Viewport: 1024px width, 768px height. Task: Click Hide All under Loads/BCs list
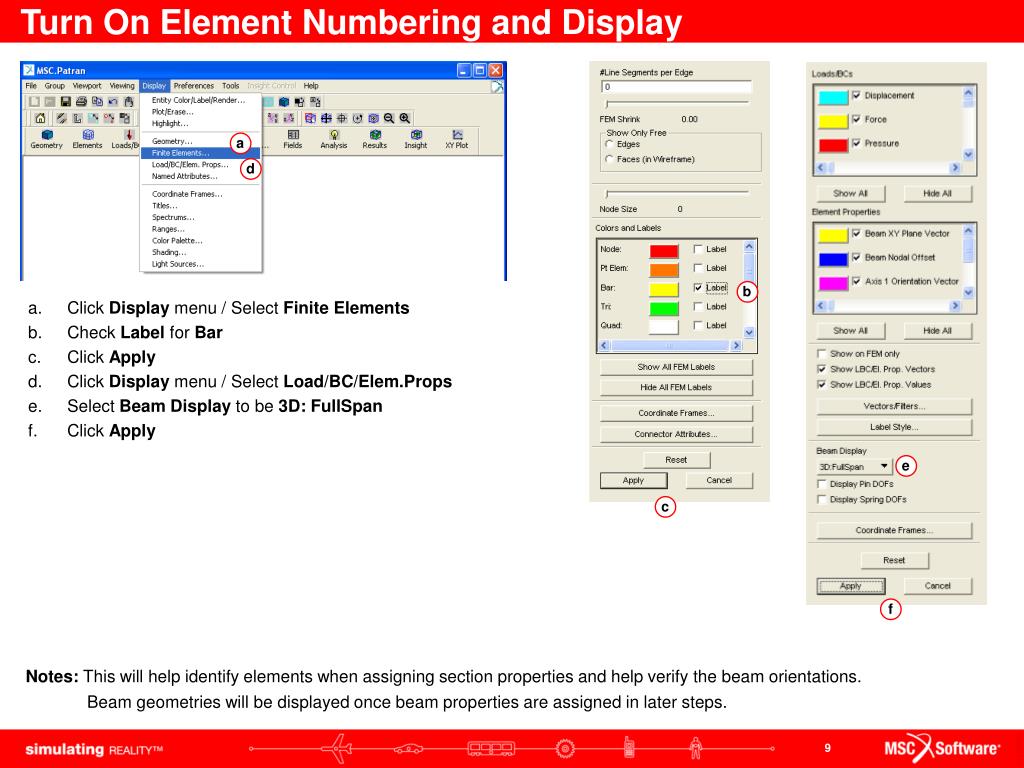pos(937,193)
